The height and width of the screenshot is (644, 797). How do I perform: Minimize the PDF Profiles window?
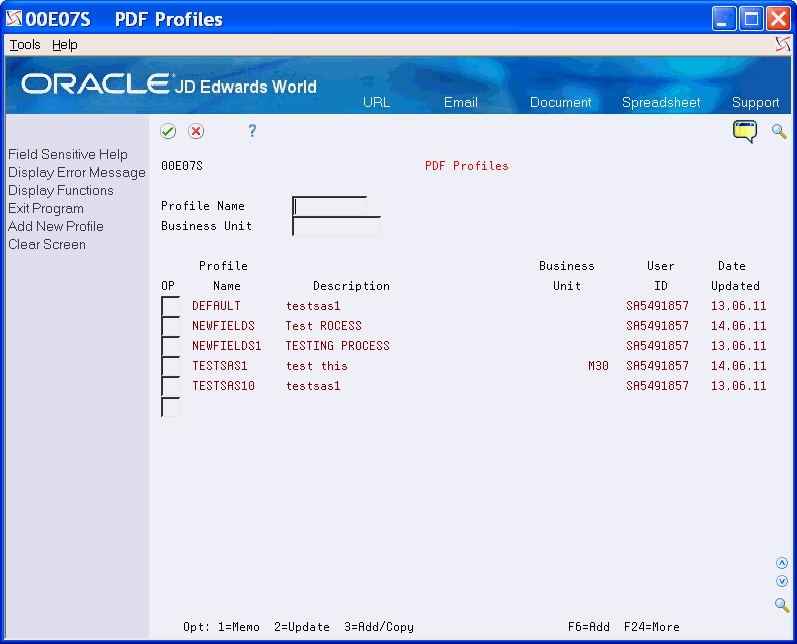click(x=724, y=19)
